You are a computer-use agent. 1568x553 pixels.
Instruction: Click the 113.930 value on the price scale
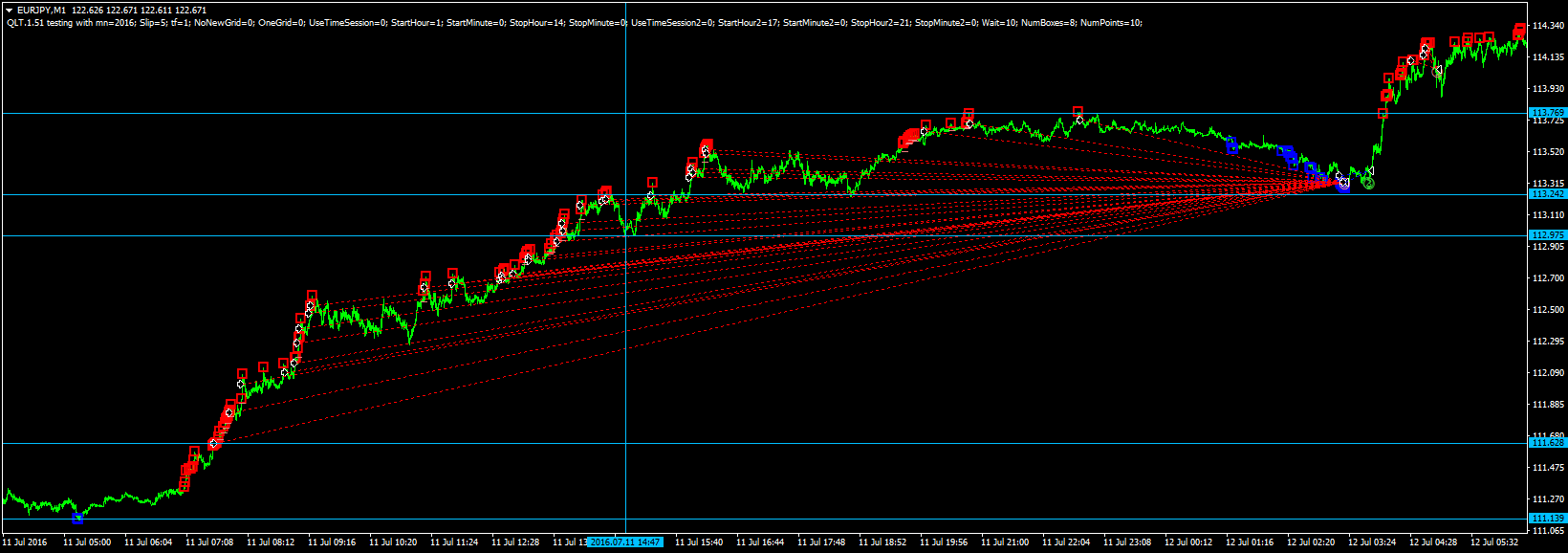click(1548, 89)
